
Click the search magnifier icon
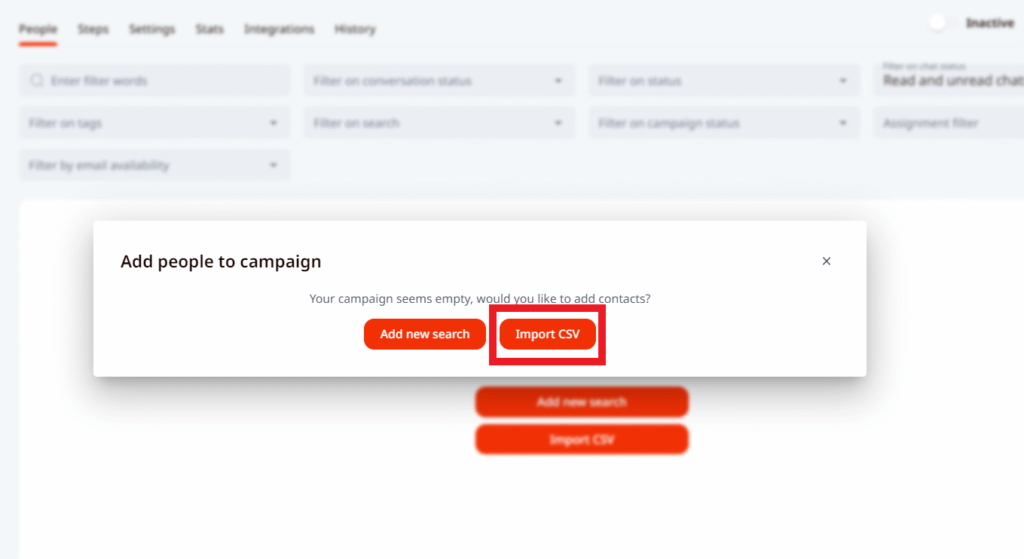(x=37, y=81)
